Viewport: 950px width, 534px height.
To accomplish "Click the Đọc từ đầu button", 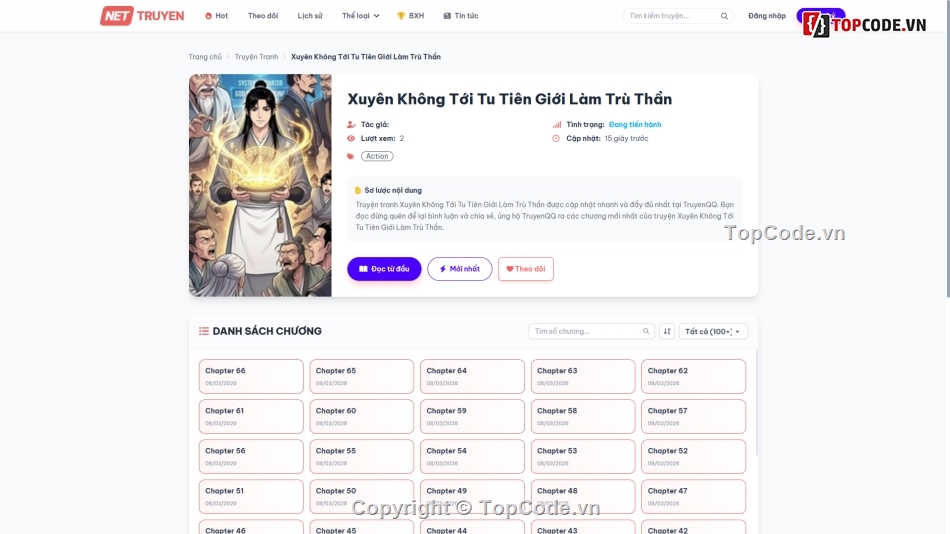I will click(x=384, y=269).
